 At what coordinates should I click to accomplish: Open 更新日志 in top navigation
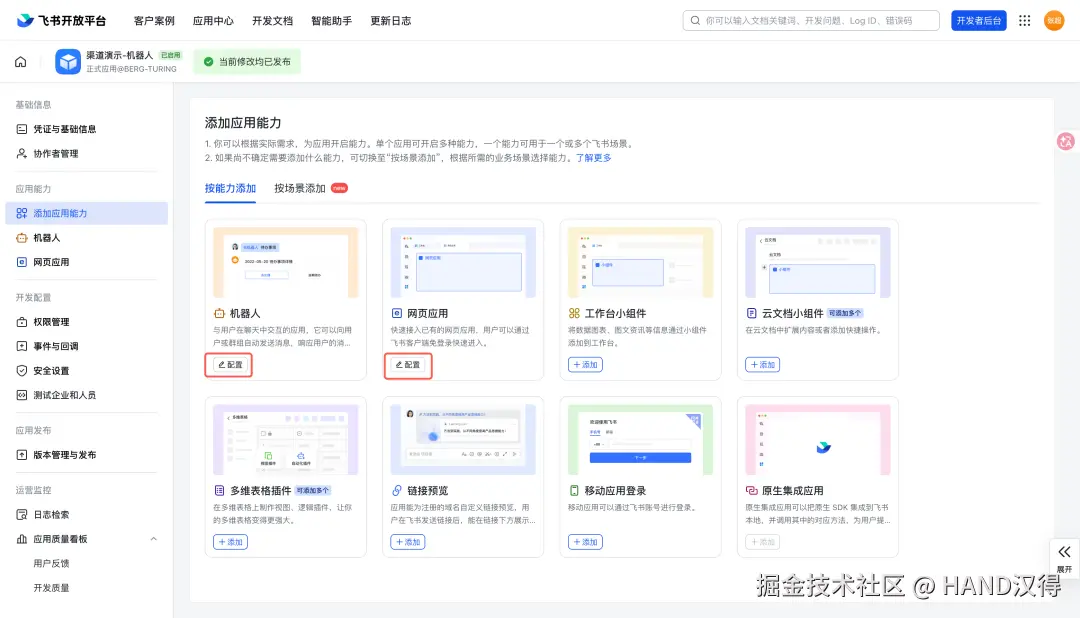pyautogui.click(x=391, y=21)
